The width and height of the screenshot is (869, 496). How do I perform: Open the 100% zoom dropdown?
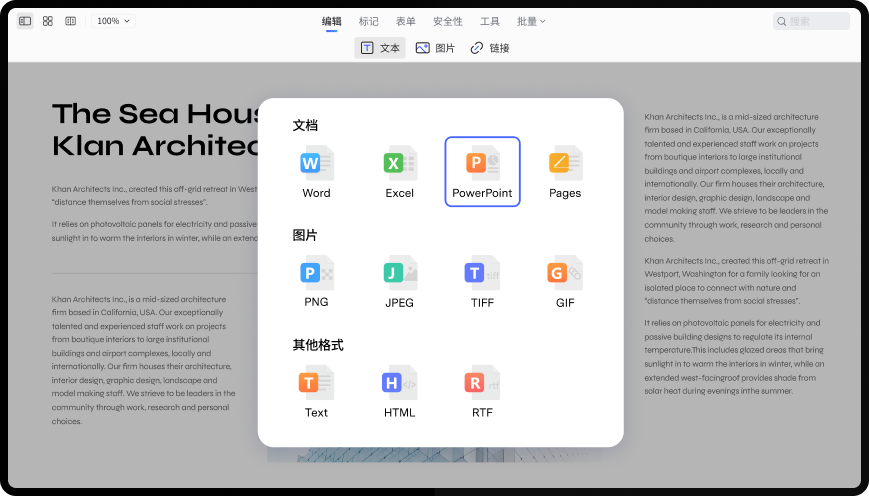coord(113,21)
